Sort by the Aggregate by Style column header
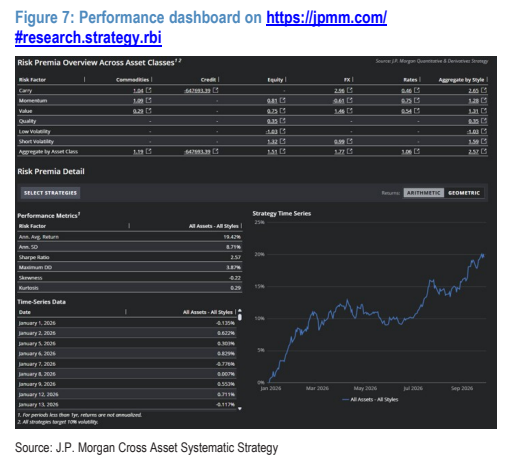 click(x=461, y=80)
